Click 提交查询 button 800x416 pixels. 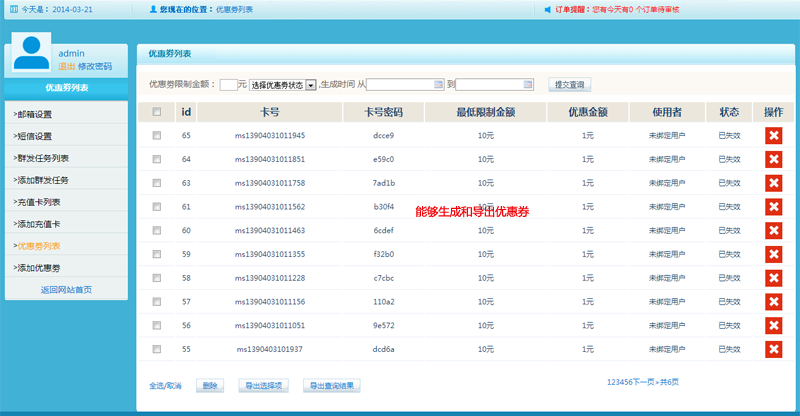click(x=572, y=85)
